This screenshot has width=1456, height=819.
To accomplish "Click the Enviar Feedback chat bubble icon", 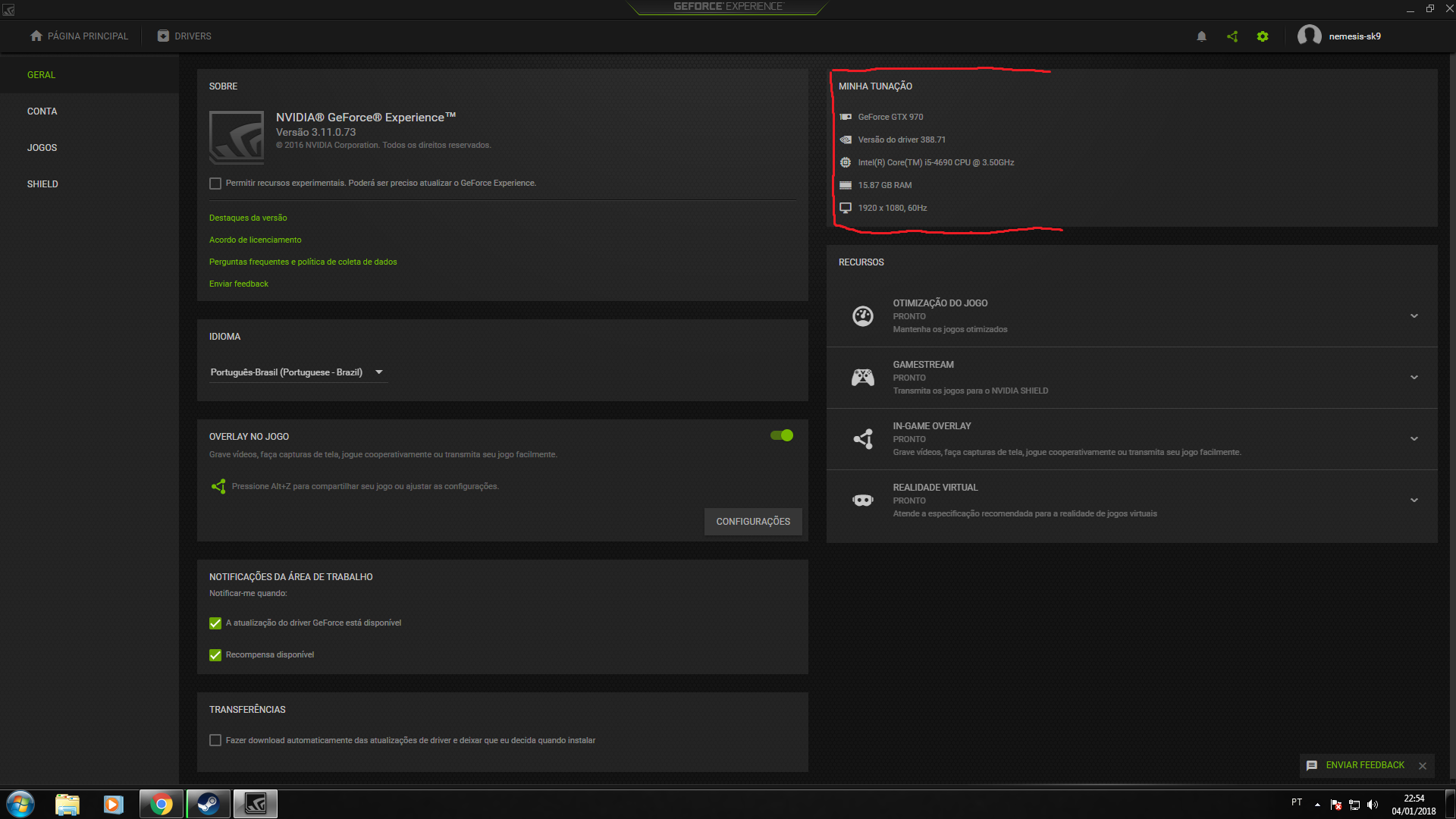I will pyautogui.click(x=1312, y=765).
